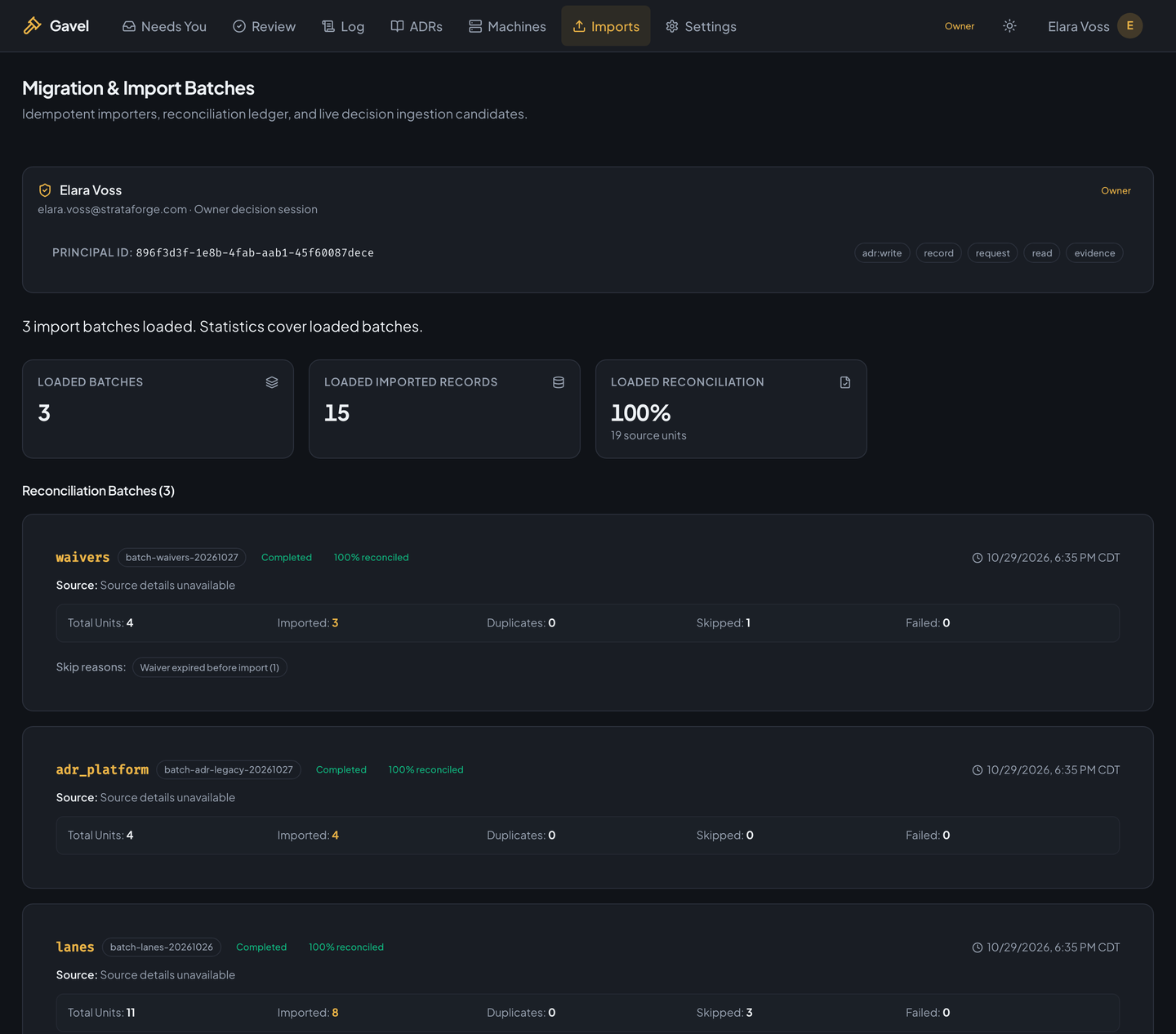
Task: Click Completed status on lanes batch
Action: point(261,947)
